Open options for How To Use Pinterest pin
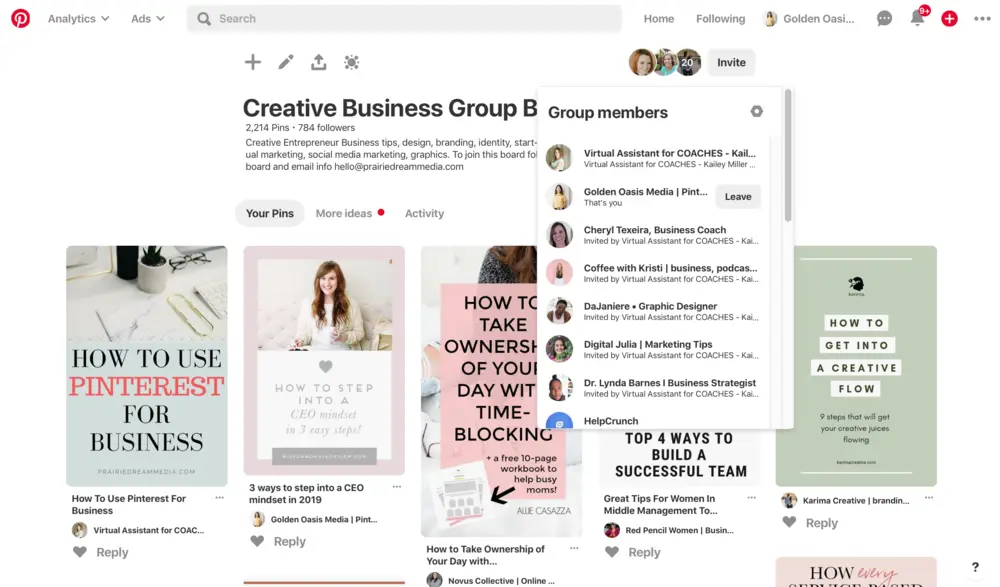Screen dimensions: 1000x587 tap(219, 498)
